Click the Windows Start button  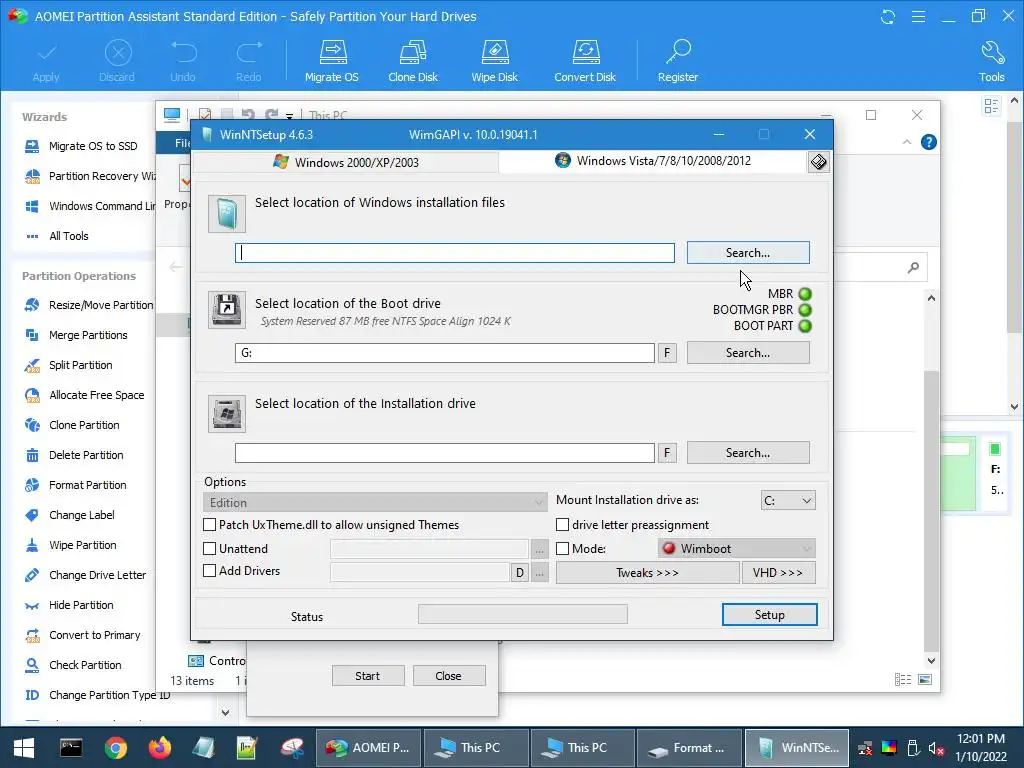pos(24,747)
